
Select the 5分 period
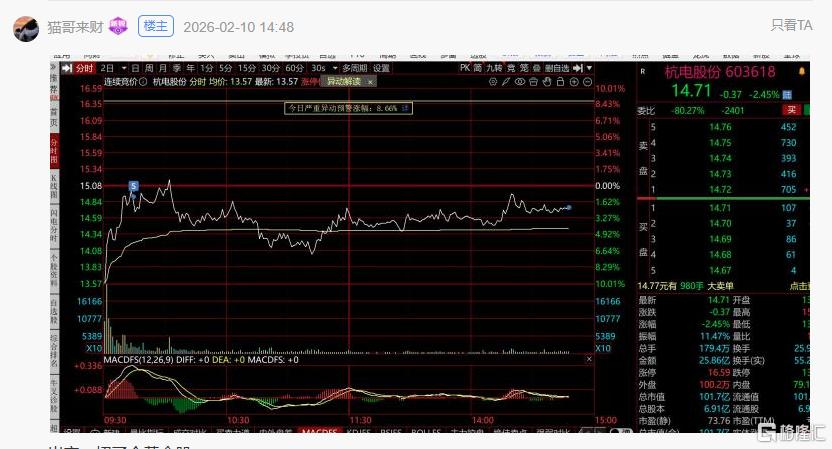tap(226, 68)
